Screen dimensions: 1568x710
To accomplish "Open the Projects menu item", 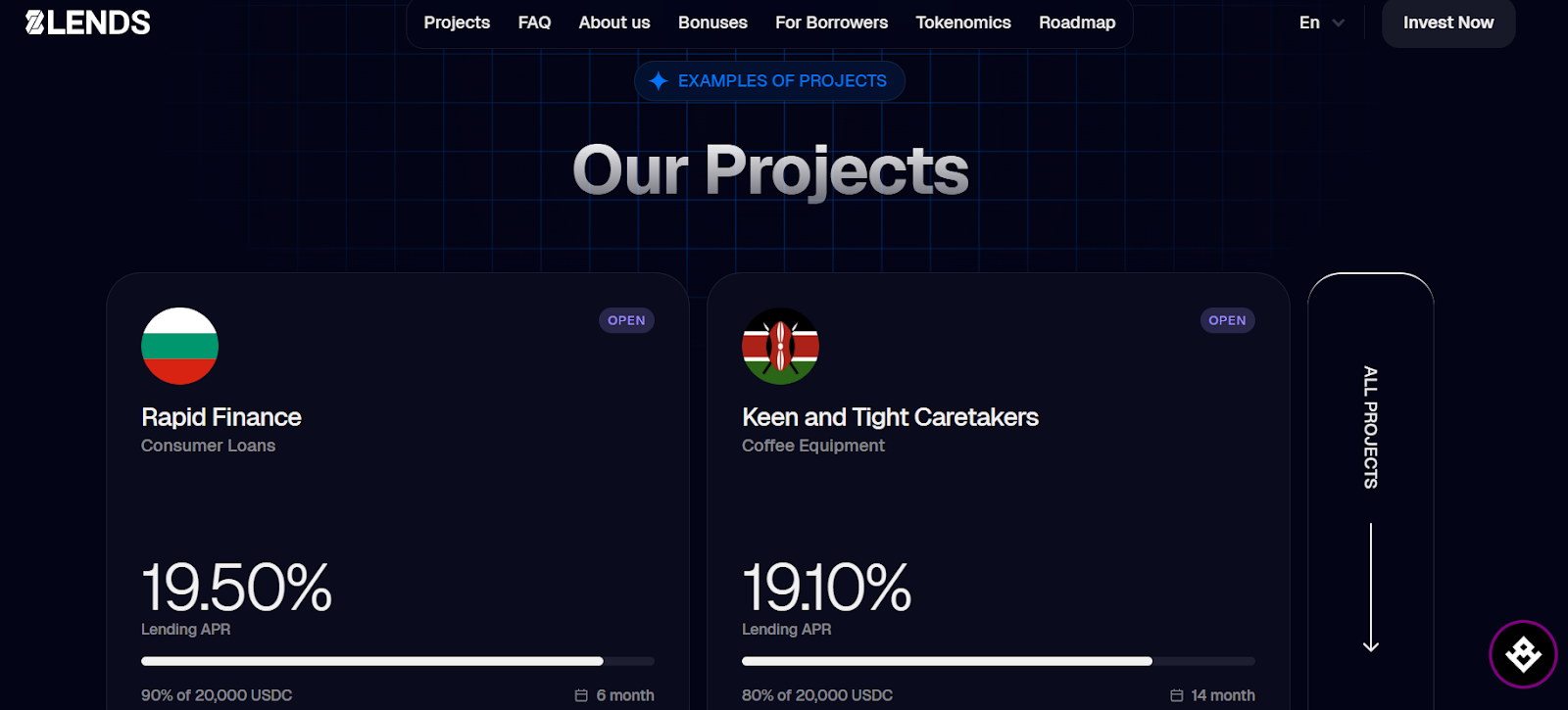I will coord(457,23).
